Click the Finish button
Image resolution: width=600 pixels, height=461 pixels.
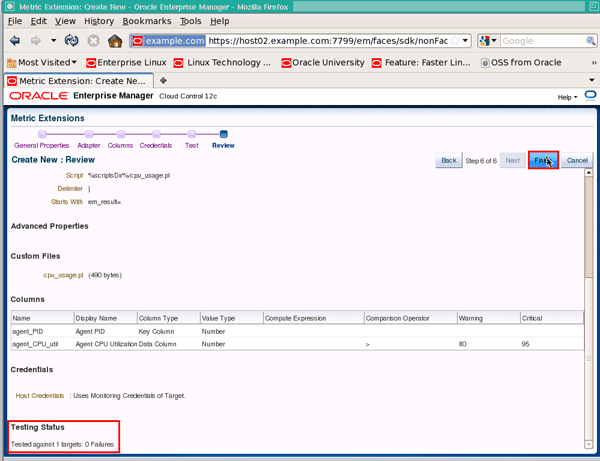point(543,160)
